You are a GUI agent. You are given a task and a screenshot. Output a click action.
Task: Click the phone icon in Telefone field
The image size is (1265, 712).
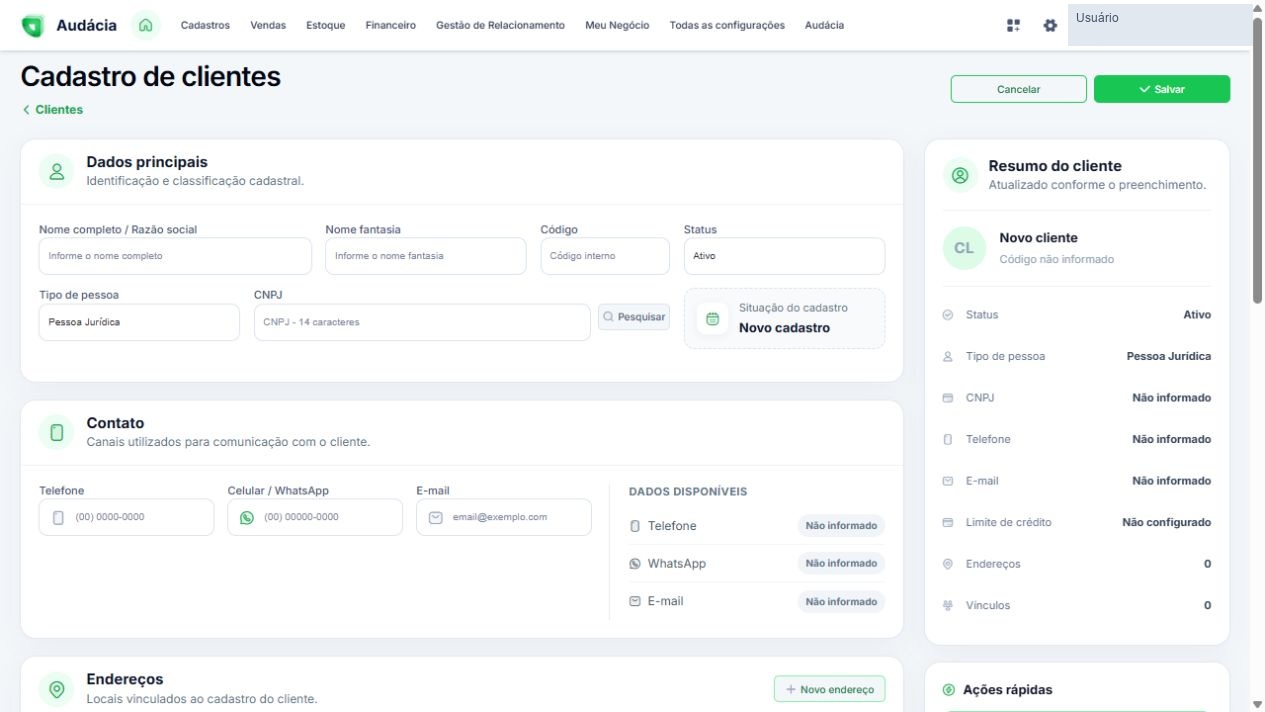[x=58, y=518]
